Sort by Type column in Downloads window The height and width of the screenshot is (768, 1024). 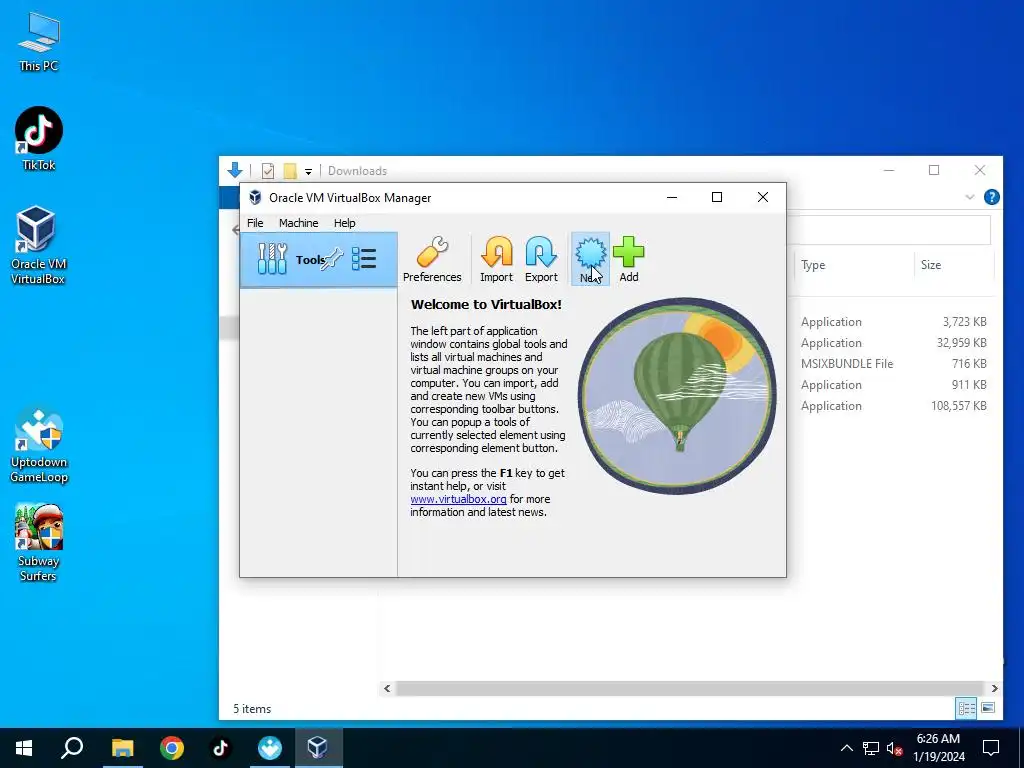click(x=813, y=265)
